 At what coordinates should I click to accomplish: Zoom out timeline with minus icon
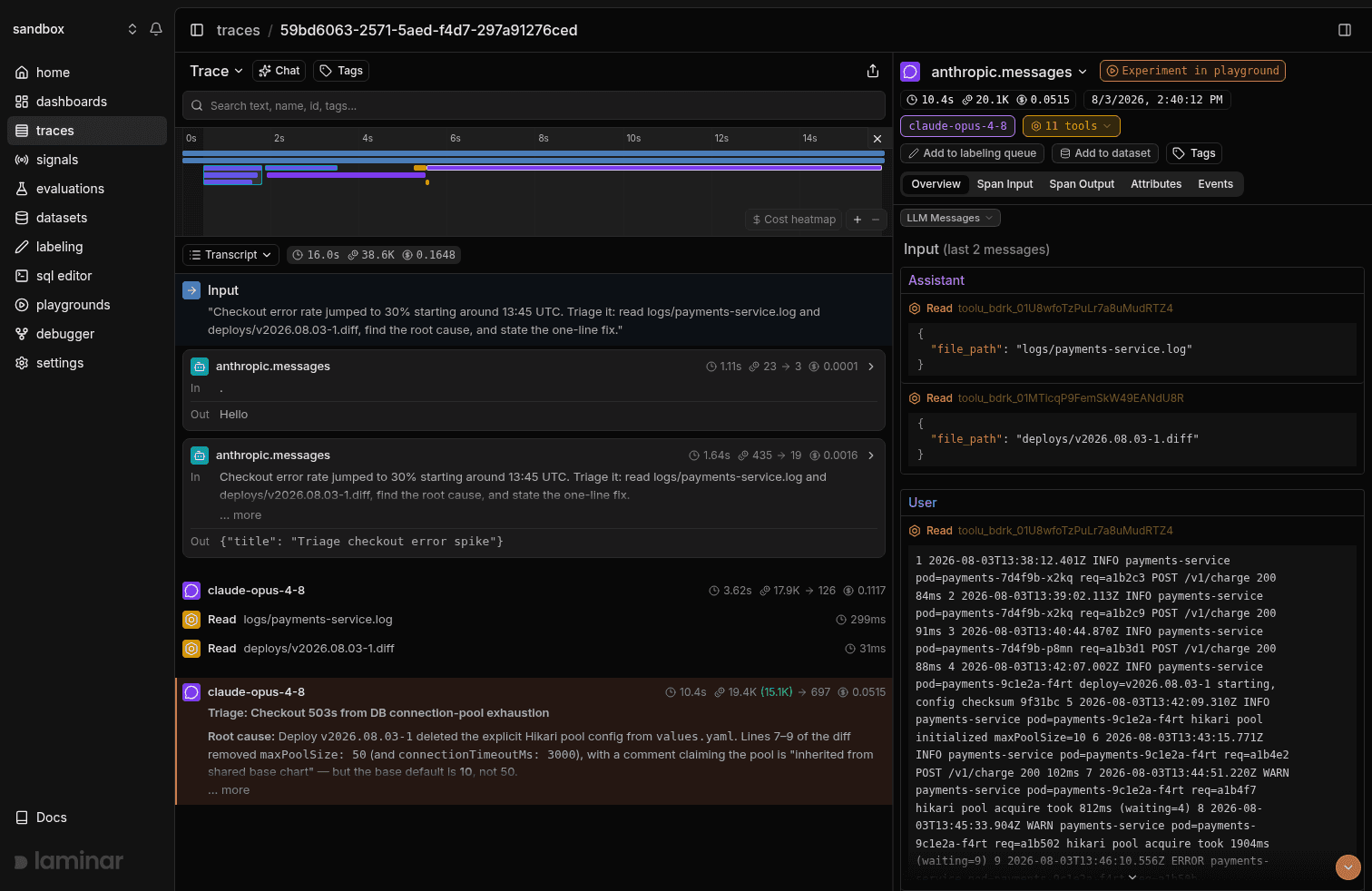(876, 220)
